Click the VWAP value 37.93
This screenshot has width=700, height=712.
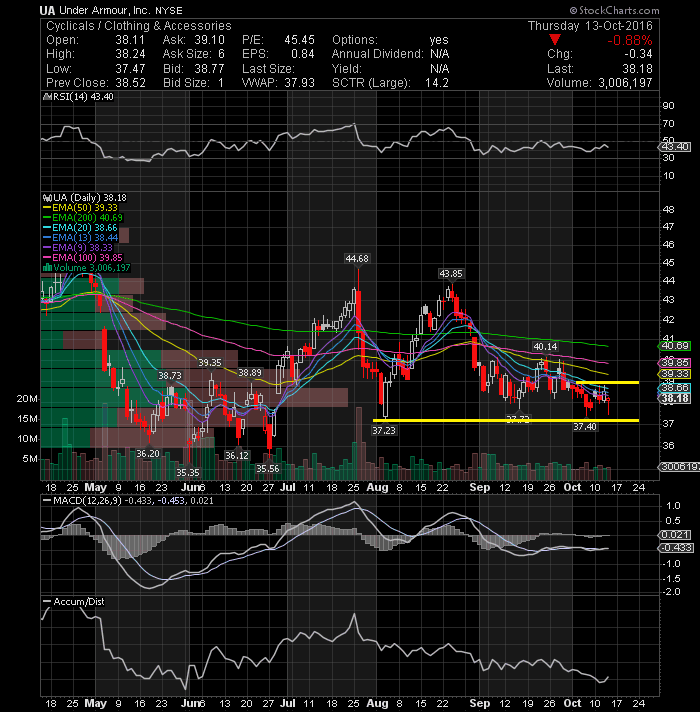[x=300, y=83]
